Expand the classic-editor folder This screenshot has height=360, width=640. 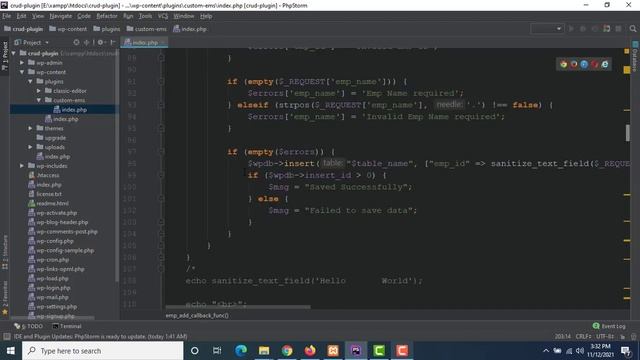[38, 91]
